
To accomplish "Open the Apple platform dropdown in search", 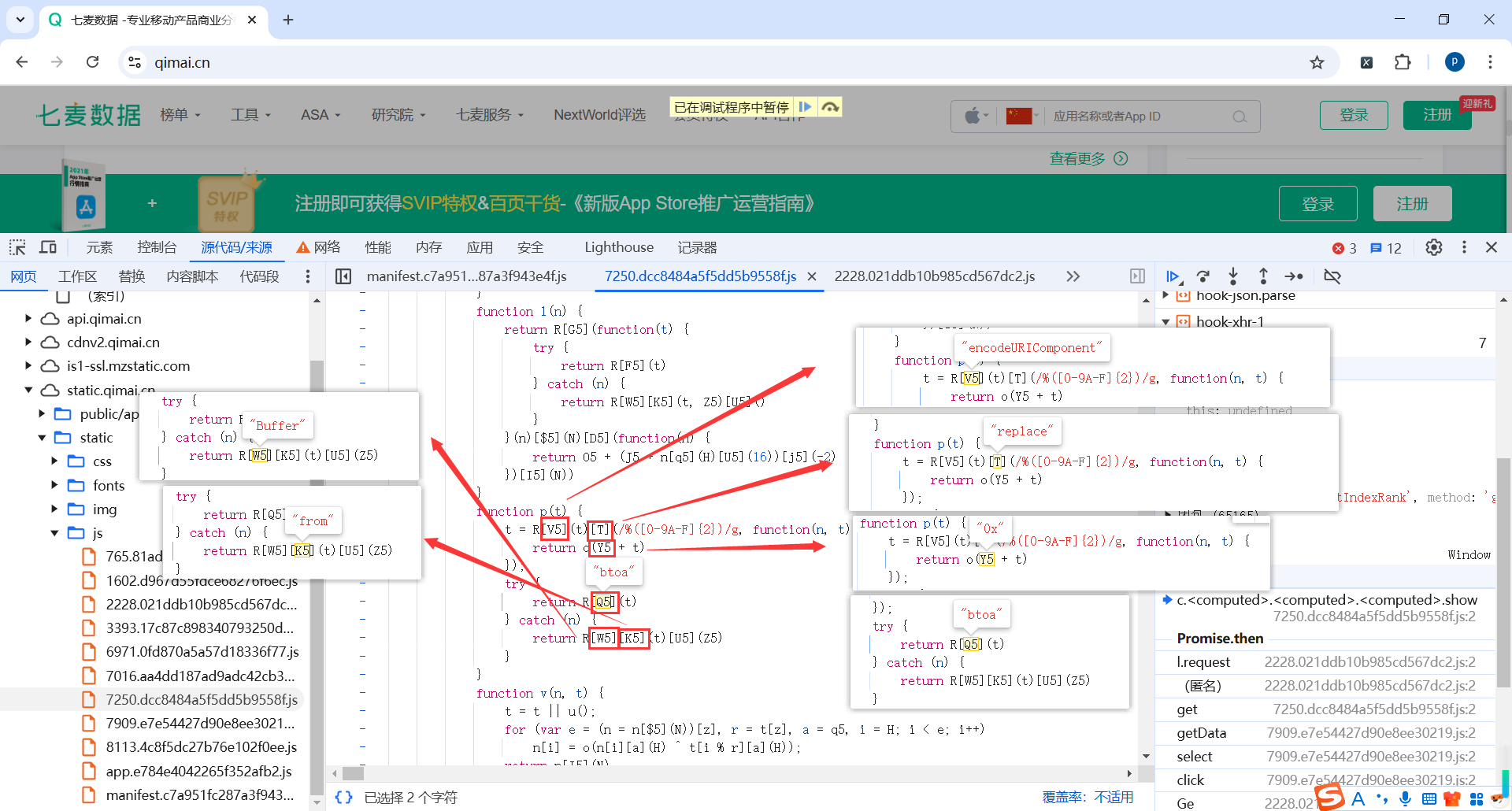I will (x=976, y=117).
